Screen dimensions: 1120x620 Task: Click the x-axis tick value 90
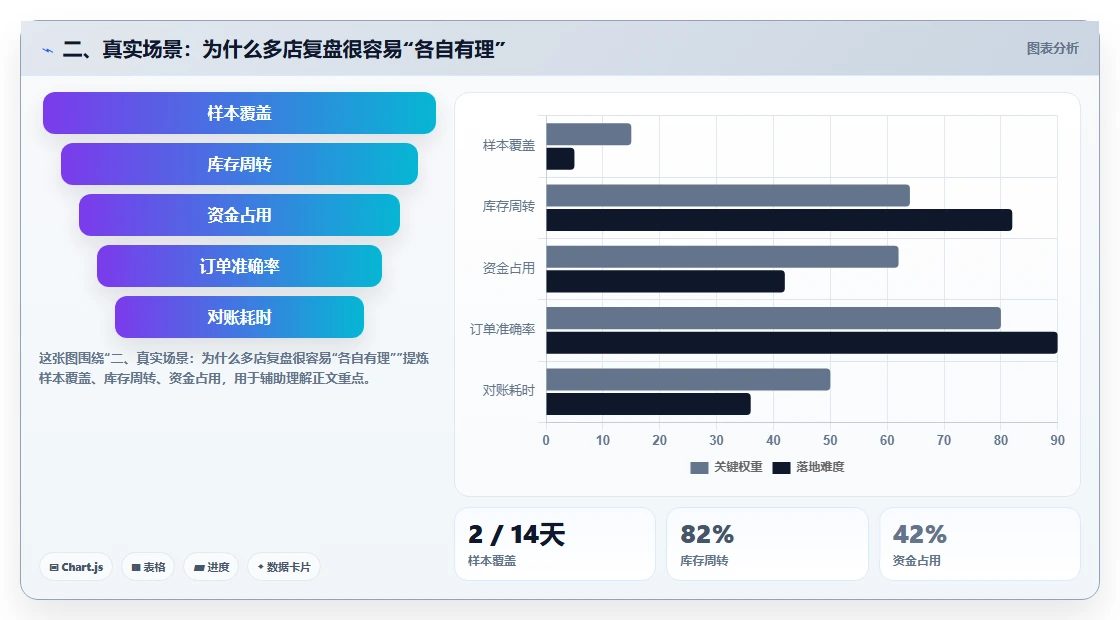(x=1057, y=441)
